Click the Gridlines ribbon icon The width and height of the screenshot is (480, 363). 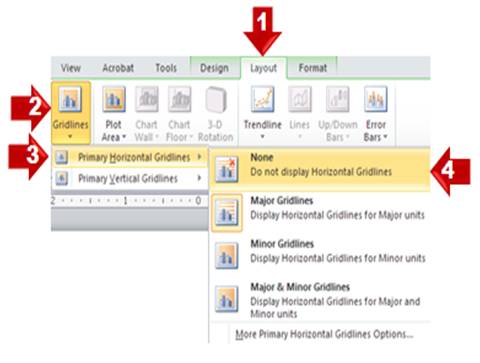click(70, 99)
